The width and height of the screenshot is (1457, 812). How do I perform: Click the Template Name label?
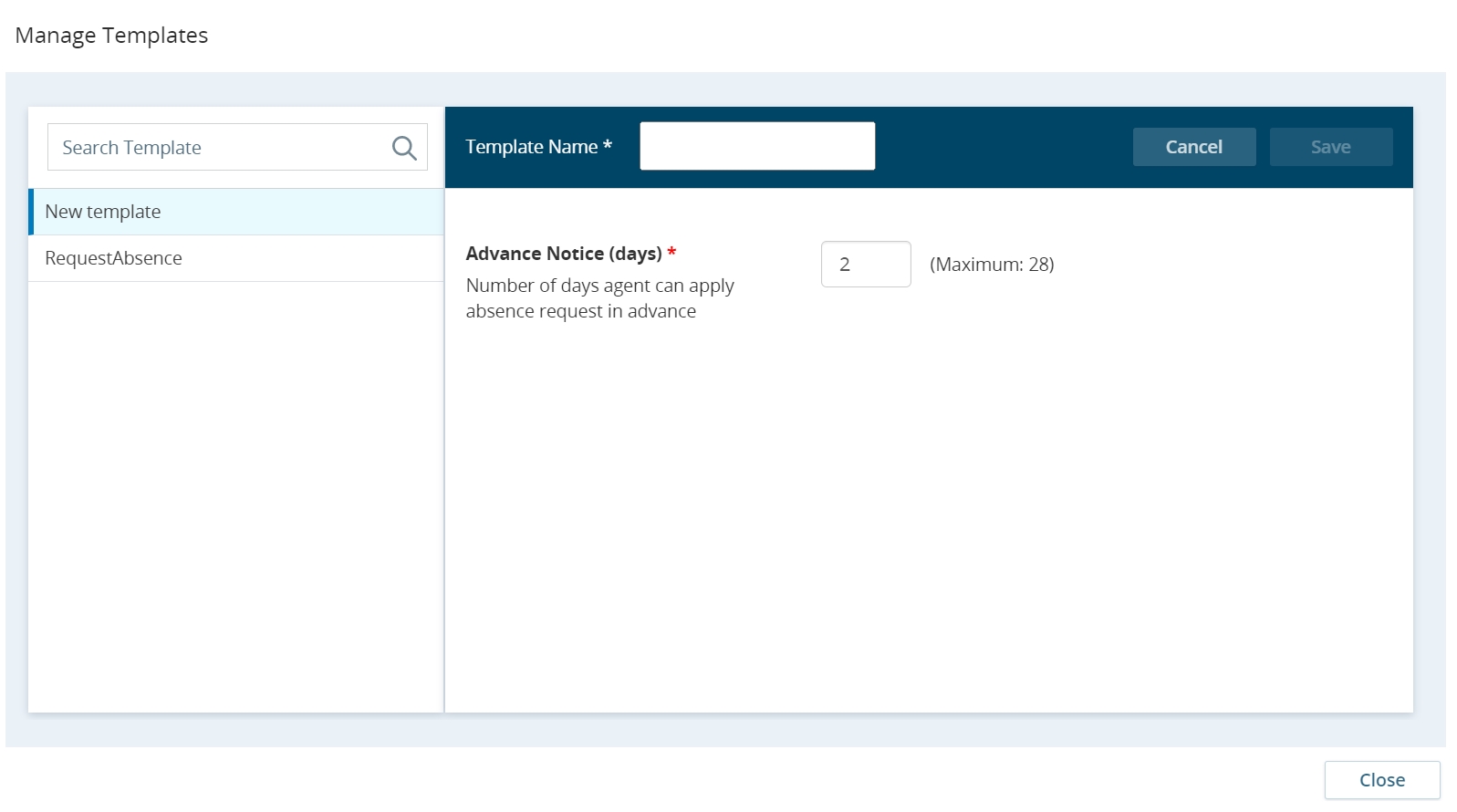[x=531, y=147]
